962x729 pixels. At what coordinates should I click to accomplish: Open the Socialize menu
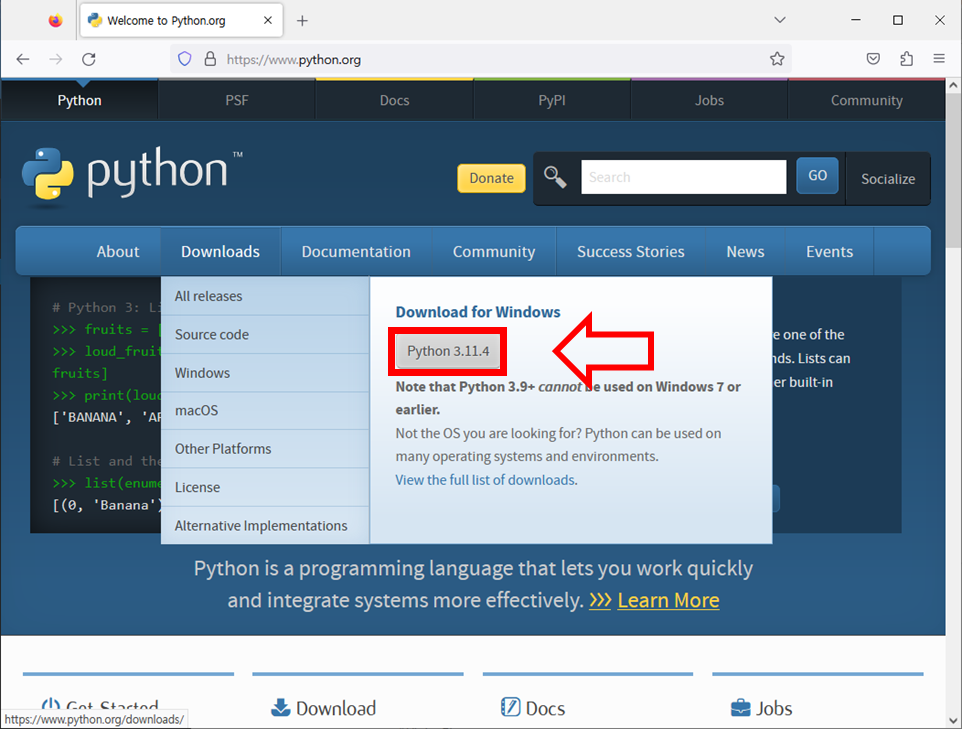pos(888,179)
